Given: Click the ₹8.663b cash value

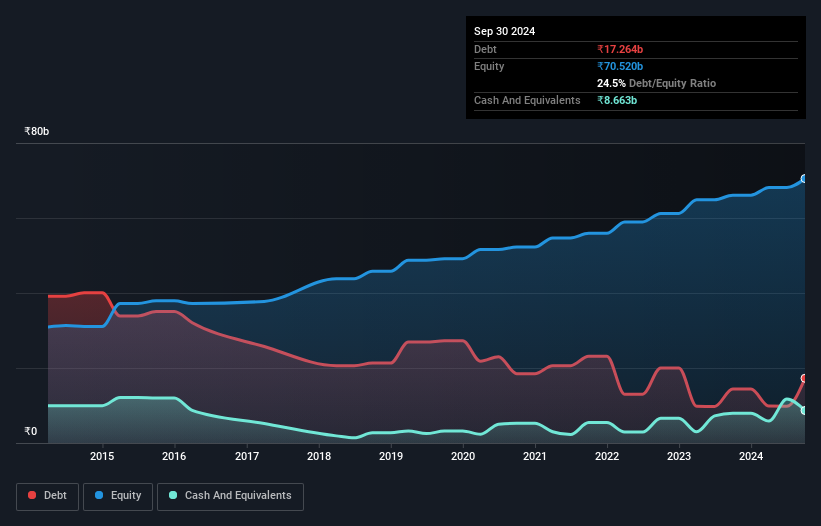Looking at the screenshot, I should coord(617,100).
